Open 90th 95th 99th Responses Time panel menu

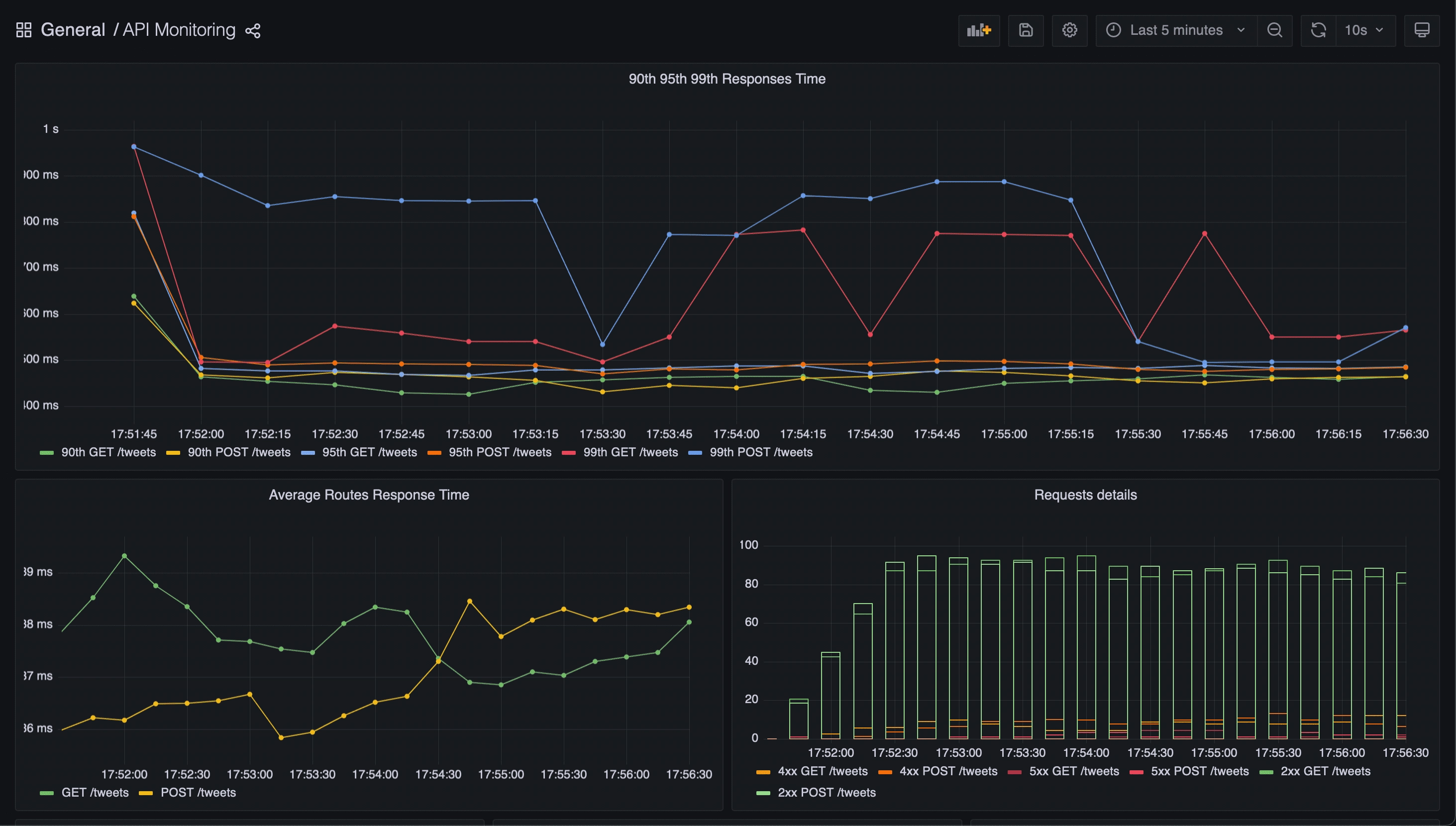point(727,79)
